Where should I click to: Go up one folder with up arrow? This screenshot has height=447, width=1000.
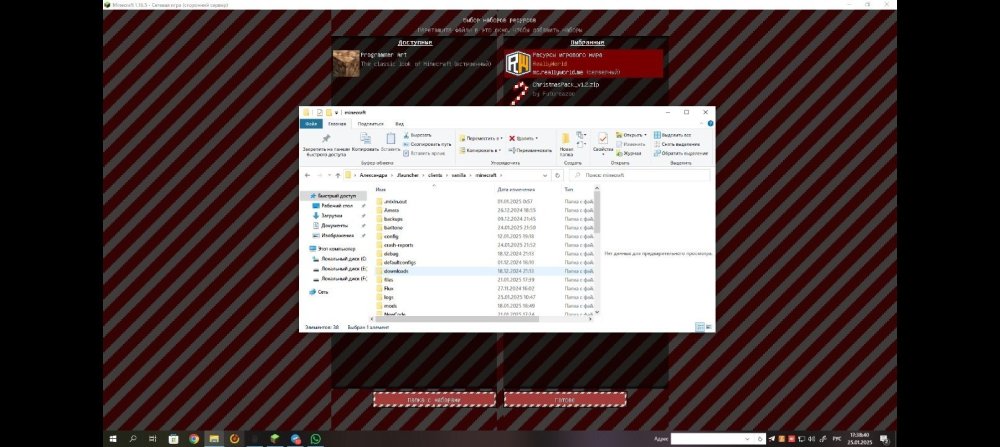pos(337,175)
